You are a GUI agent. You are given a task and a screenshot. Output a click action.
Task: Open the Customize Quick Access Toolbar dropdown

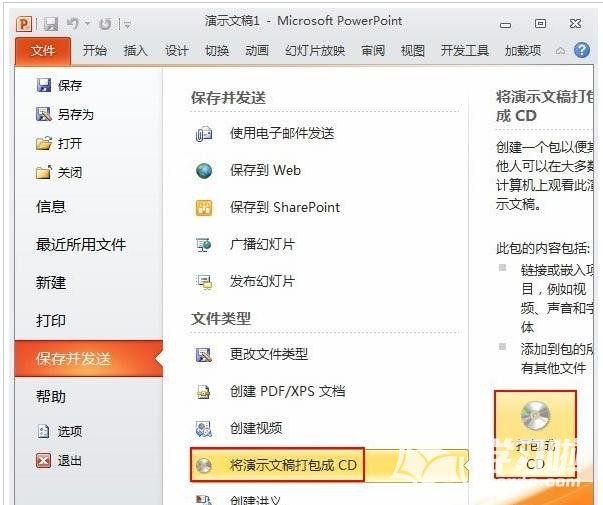point(127,25)
